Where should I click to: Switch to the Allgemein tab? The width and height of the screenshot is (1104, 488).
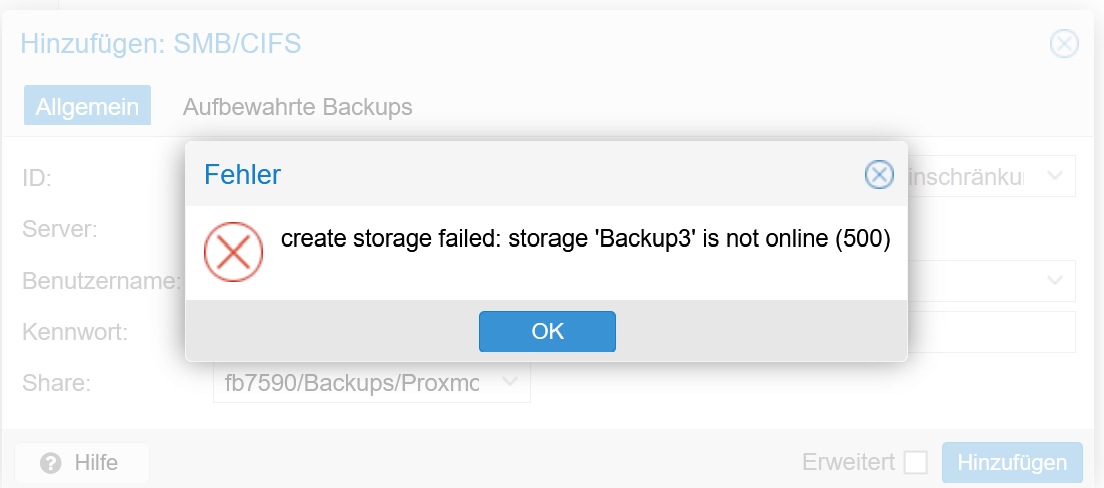click(87, 106)
